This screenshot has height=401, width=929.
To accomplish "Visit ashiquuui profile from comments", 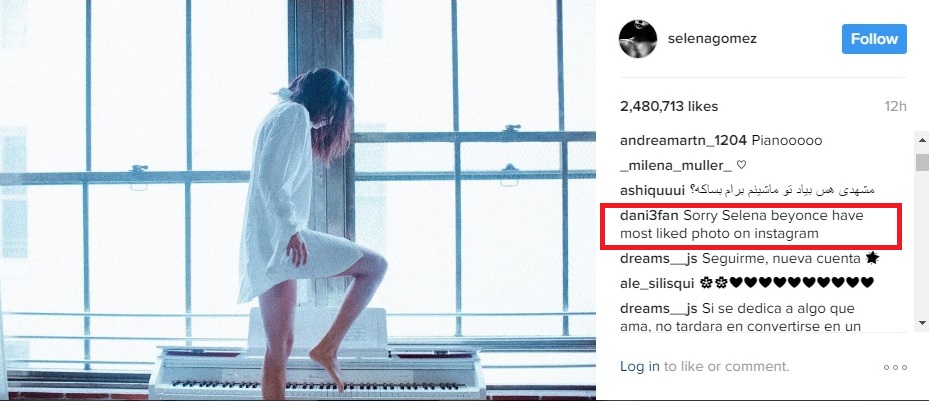I will click(x=652, y=191).
